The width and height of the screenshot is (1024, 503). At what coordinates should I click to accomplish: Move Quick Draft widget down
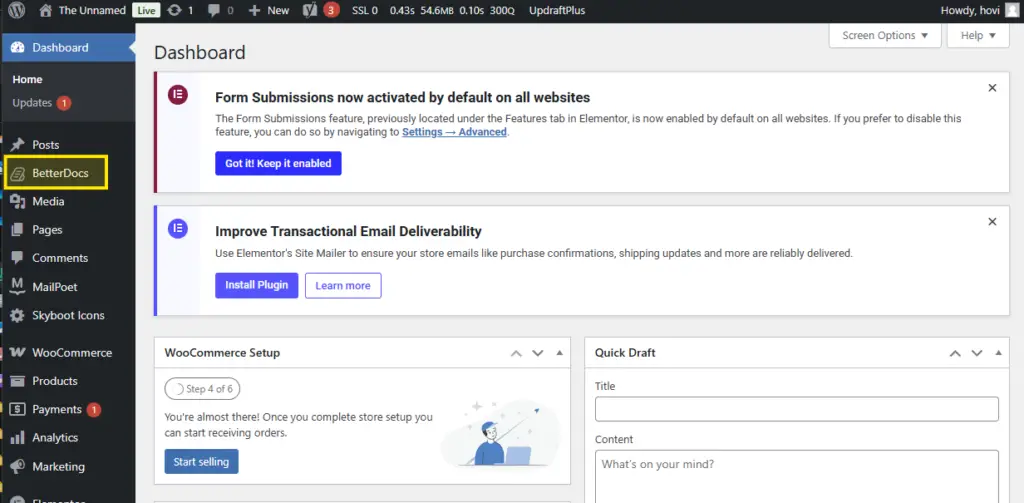976,353
